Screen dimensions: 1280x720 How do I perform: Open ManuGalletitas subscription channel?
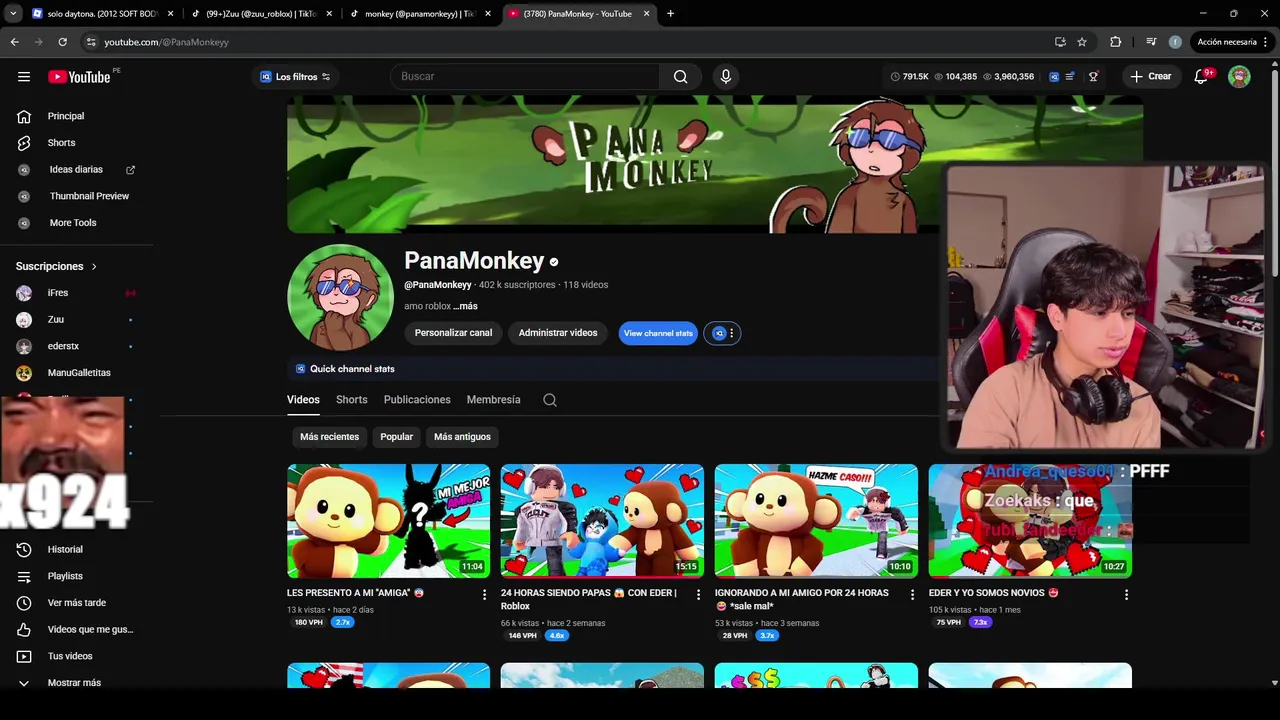point(77,373)
